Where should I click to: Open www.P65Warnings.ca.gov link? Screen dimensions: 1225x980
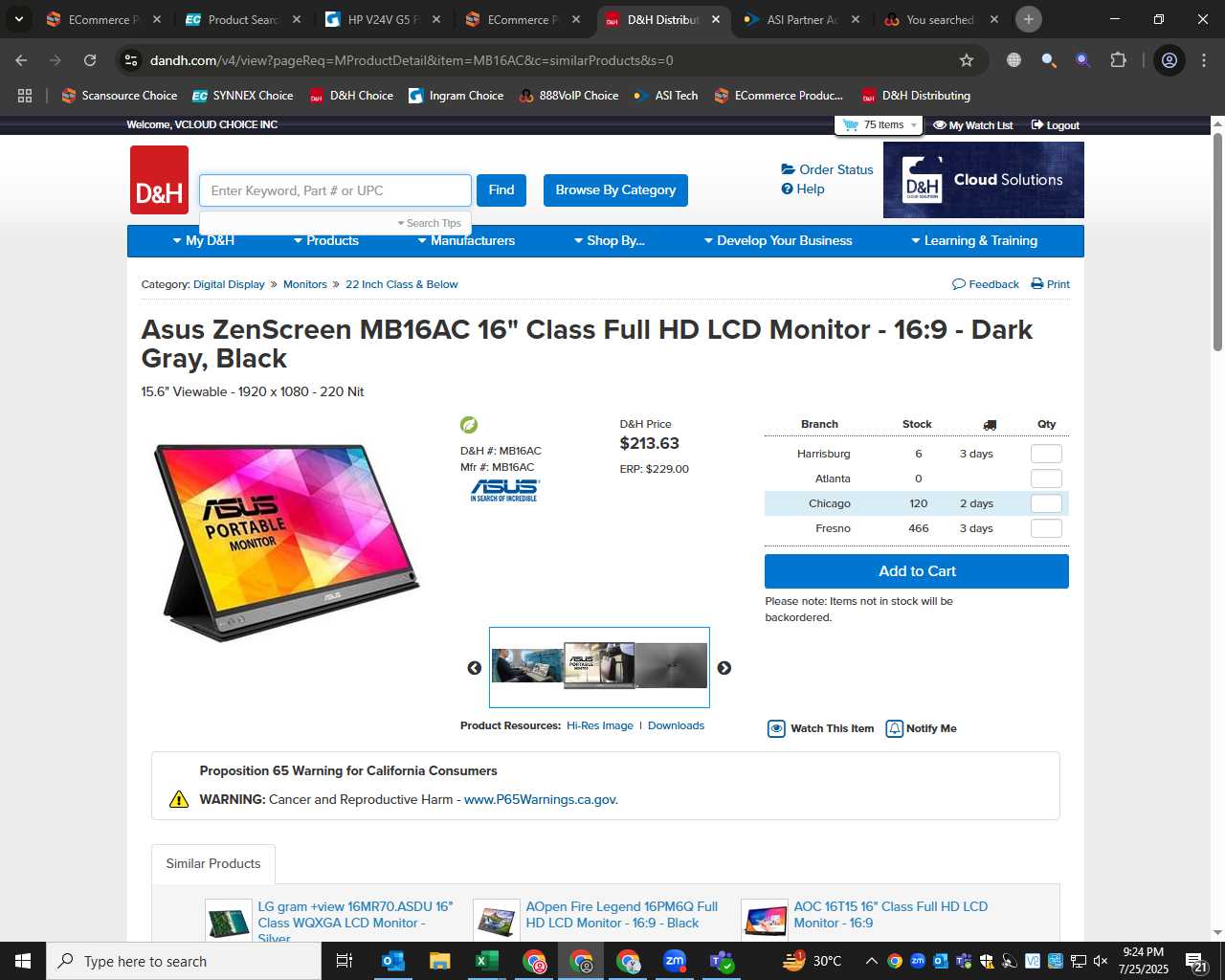click(x=541, y=799)
